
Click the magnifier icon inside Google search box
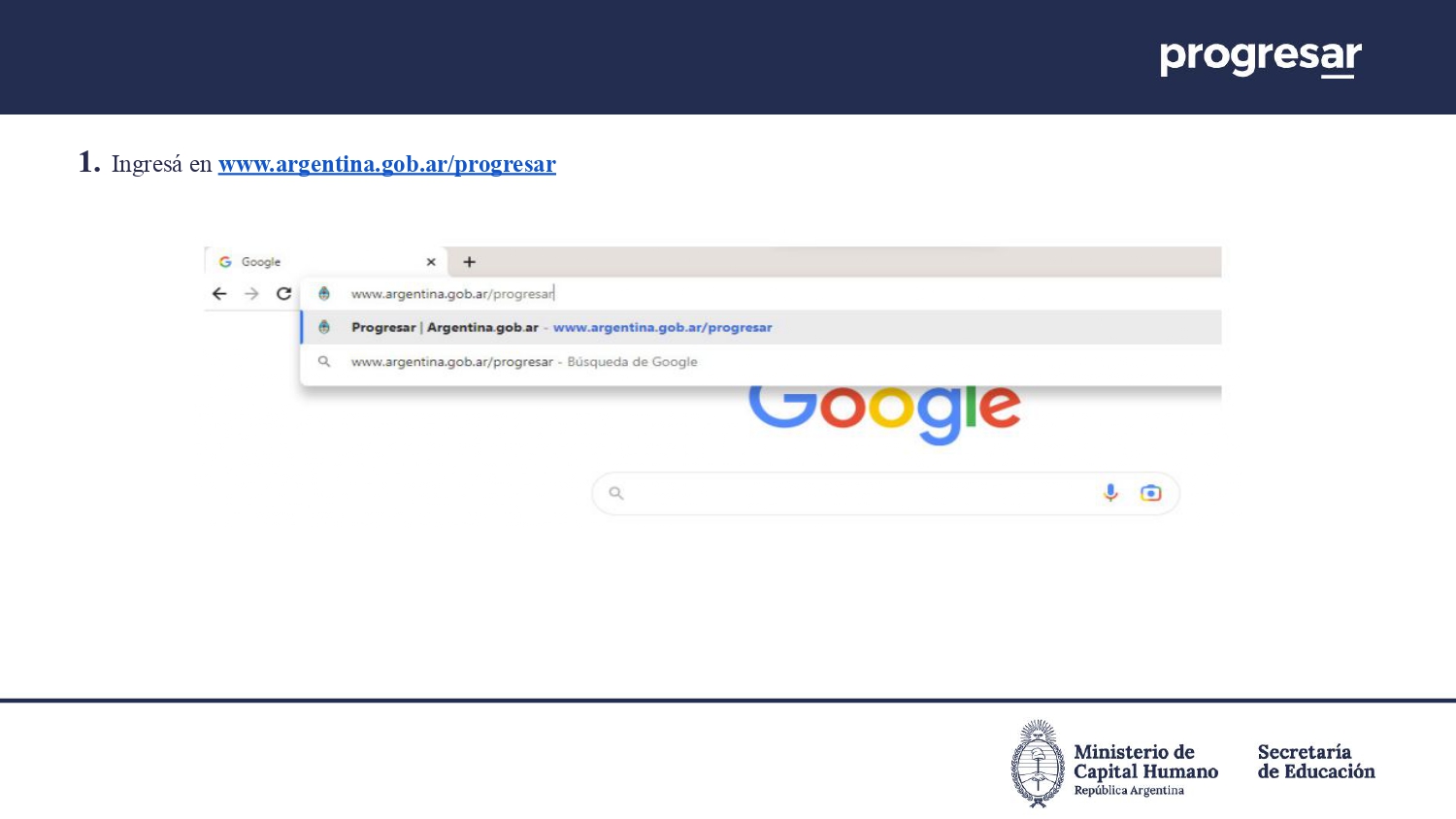pyautogui.click(x=615, y=493)
